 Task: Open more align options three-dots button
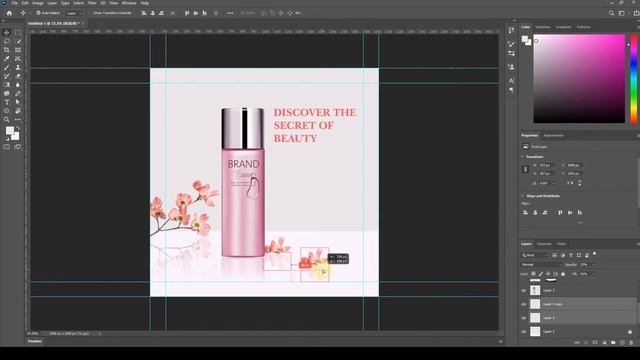[x=230, y=13]
